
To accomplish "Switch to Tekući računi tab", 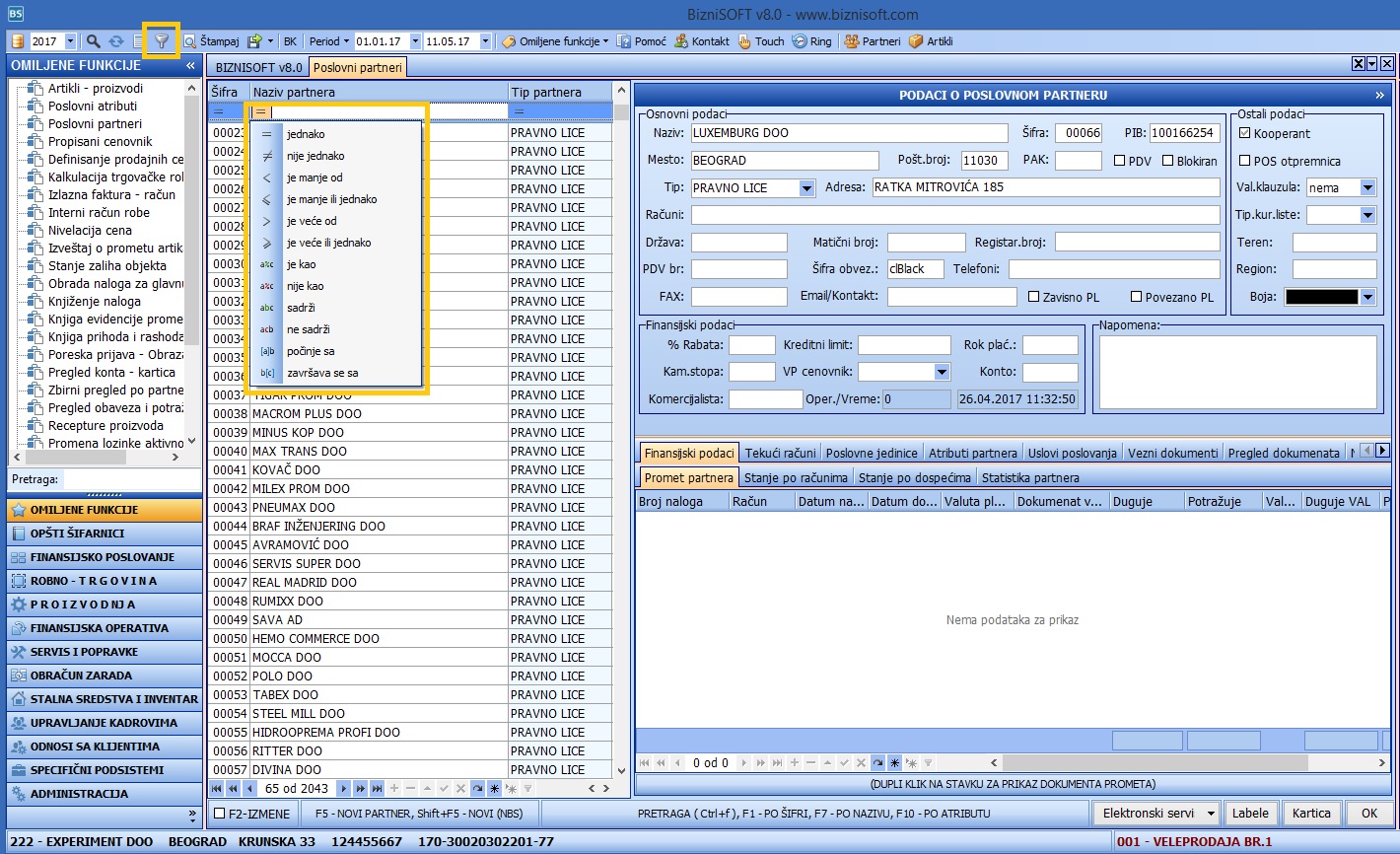I will point(781,453).
